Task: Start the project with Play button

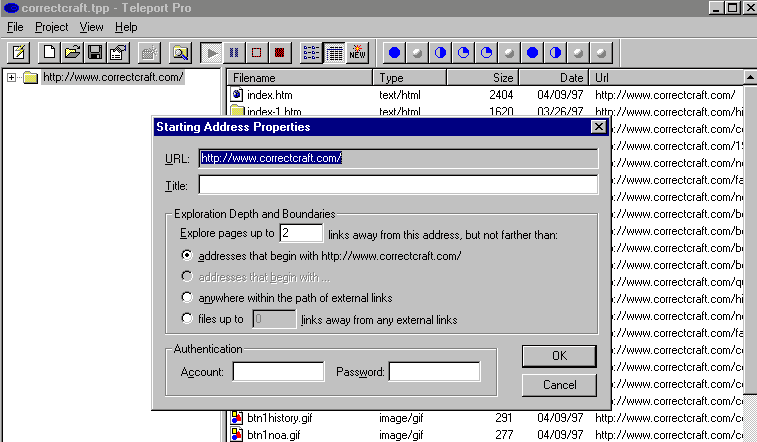Action: click(x=211, y=53)
